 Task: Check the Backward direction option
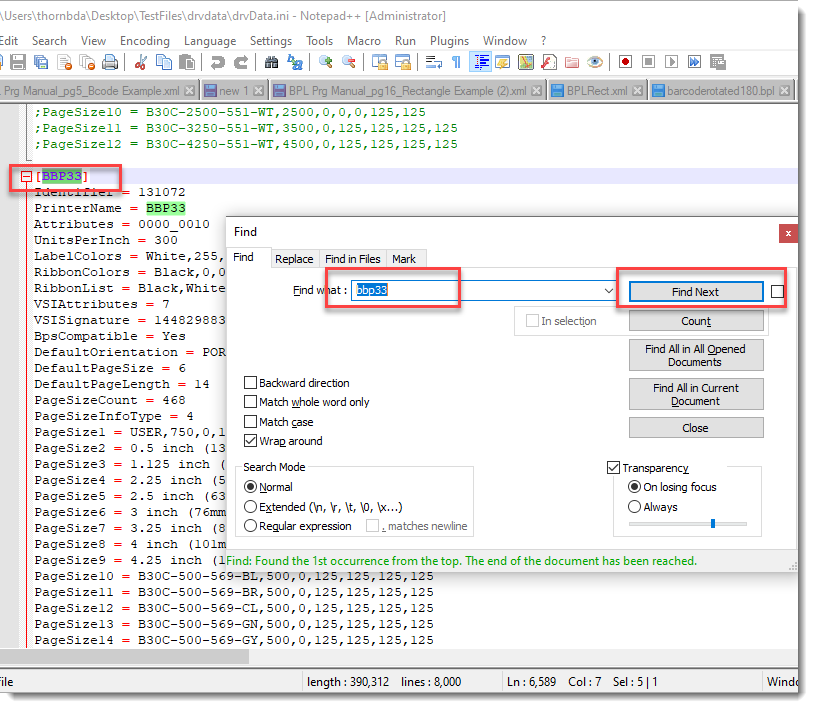point(251,383)
